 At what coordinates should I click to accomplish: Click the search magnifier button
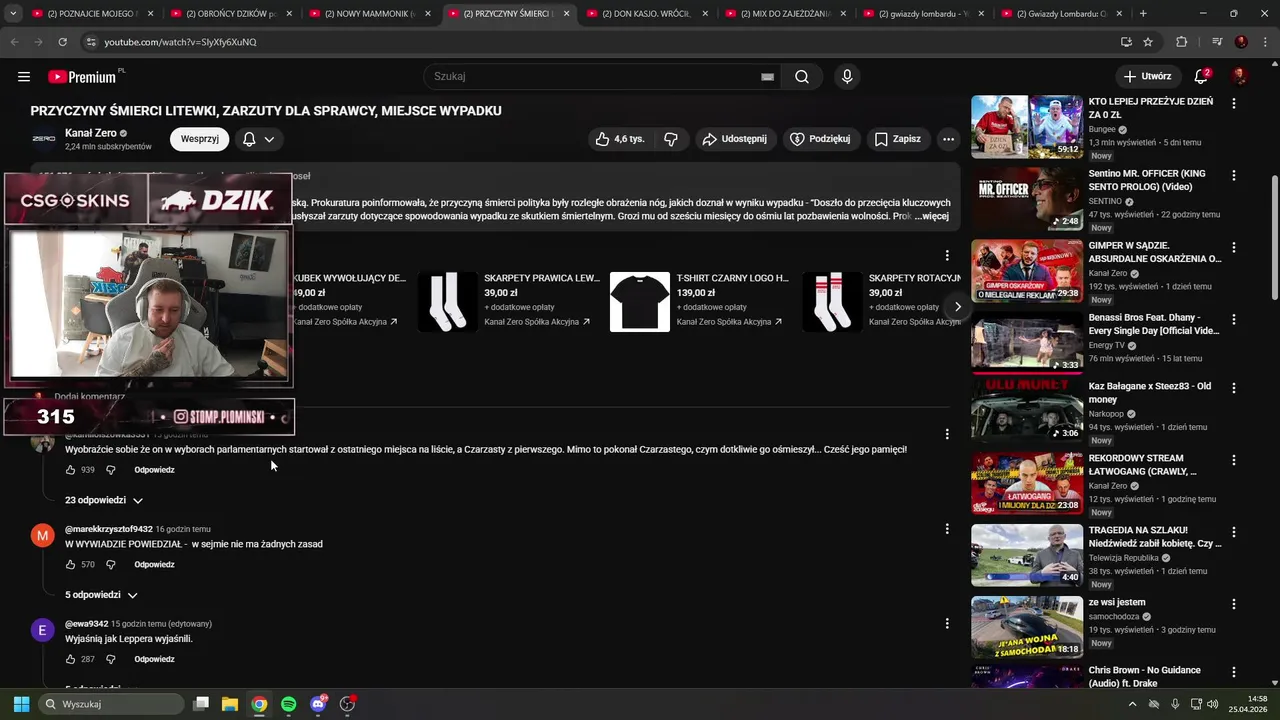[x=802, y=77]
